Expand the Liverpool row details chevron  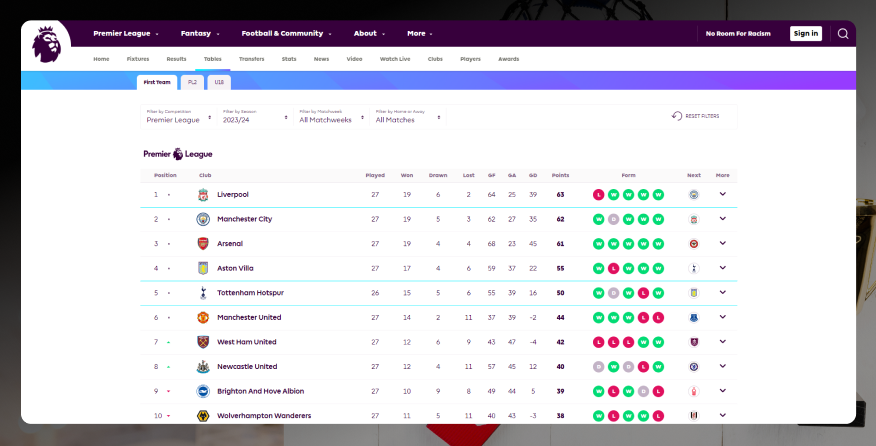point(722,194)
